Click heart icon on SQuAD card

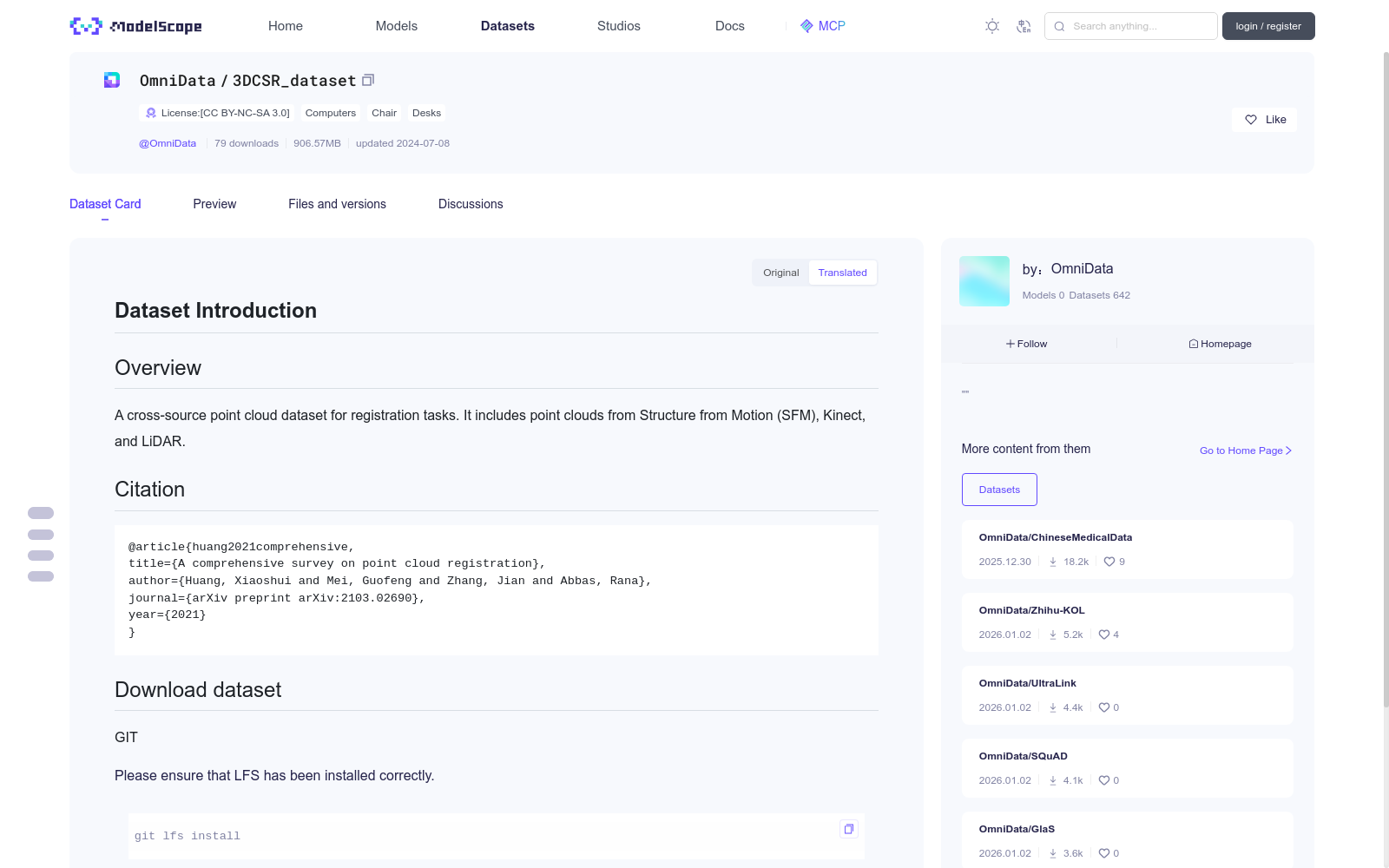click(1104, 780)
